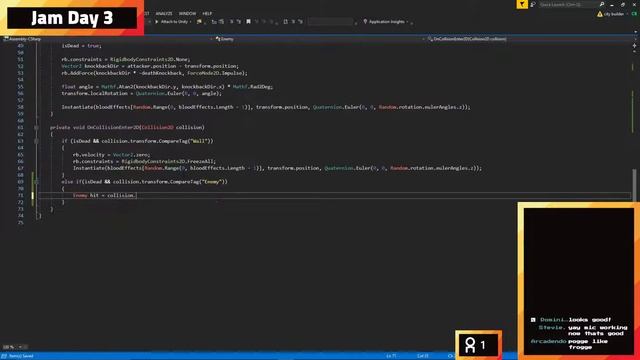Viewport: 640px width, 360px height.
Task: Open the WINDOW menu
Action: point(187,13)
